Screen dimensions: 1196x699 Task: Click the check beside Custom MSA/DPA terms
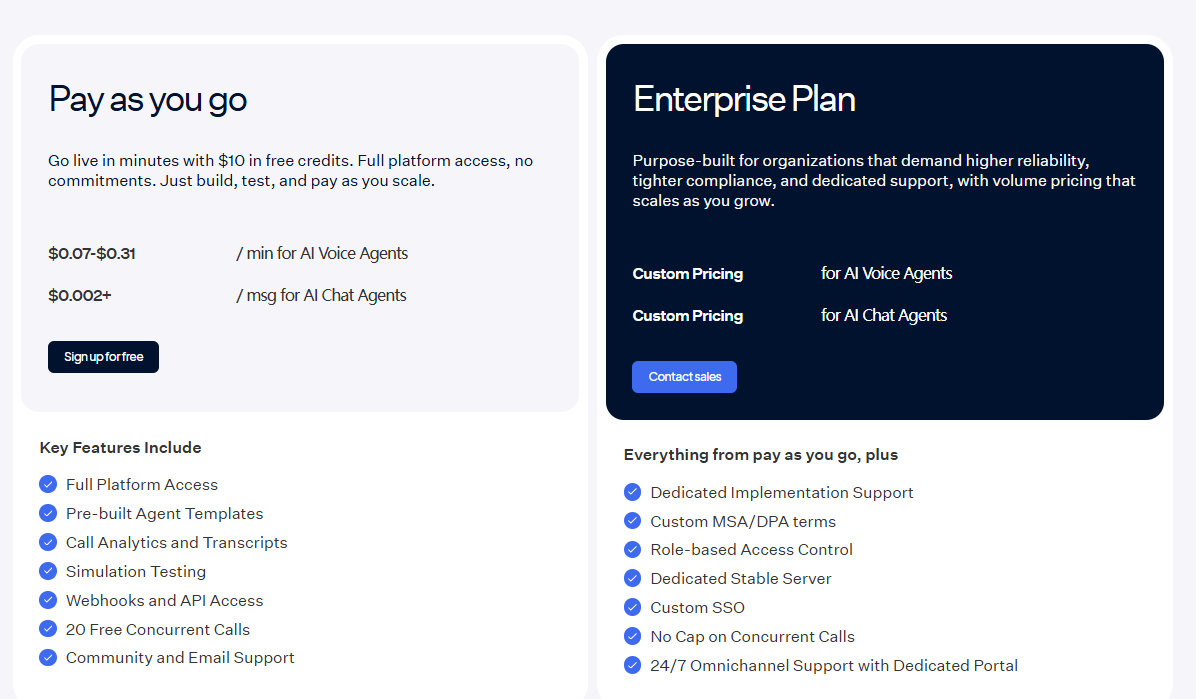(632, 520)
